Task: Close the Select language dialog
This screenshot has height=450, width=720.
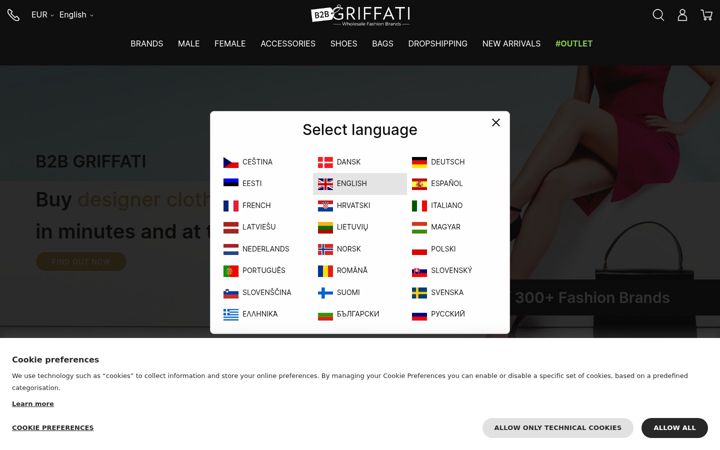Action: pos(496,123)
